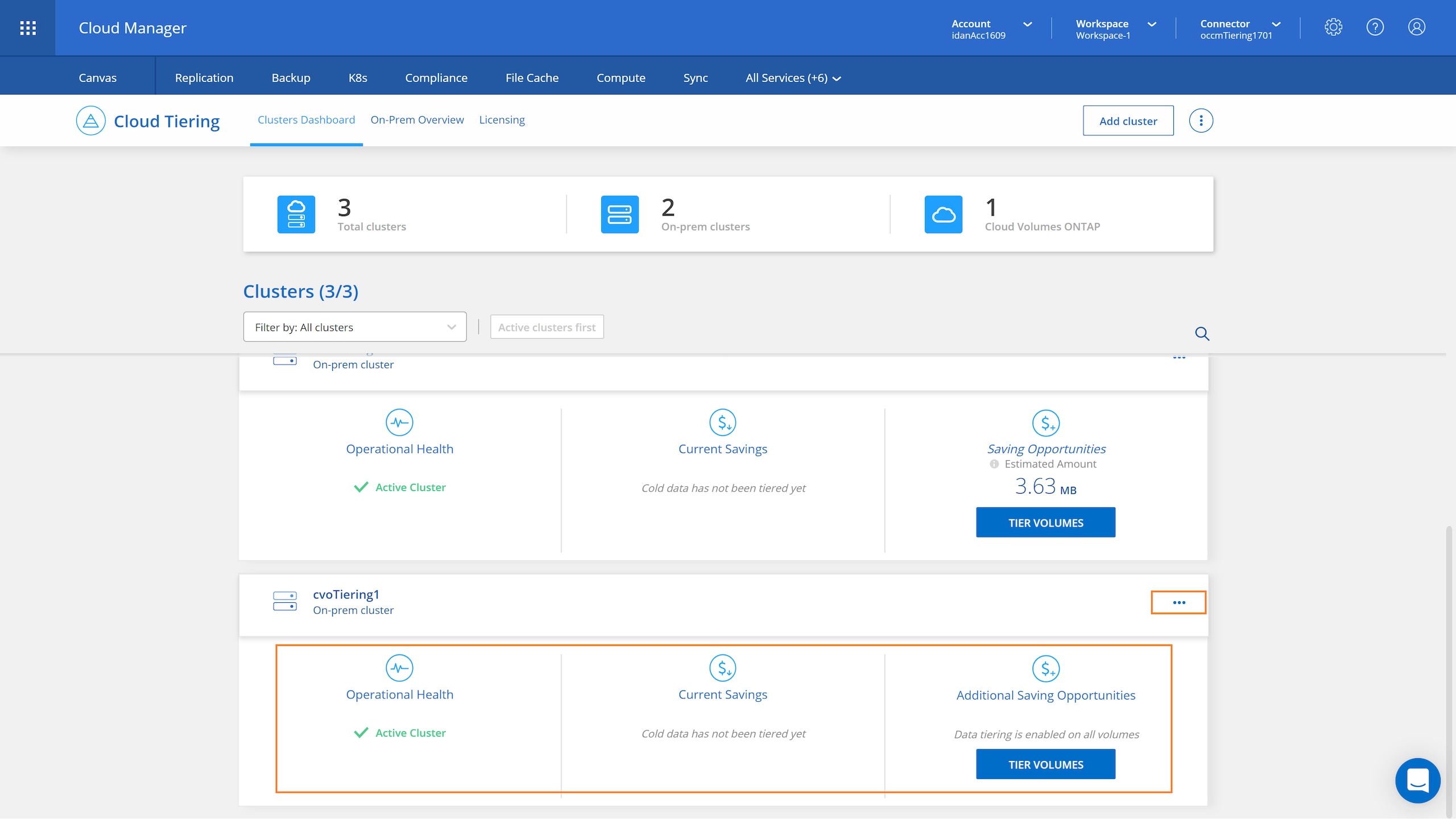Go to the Backup menu item
The image size is (1456, 819).
coord(291,78)
